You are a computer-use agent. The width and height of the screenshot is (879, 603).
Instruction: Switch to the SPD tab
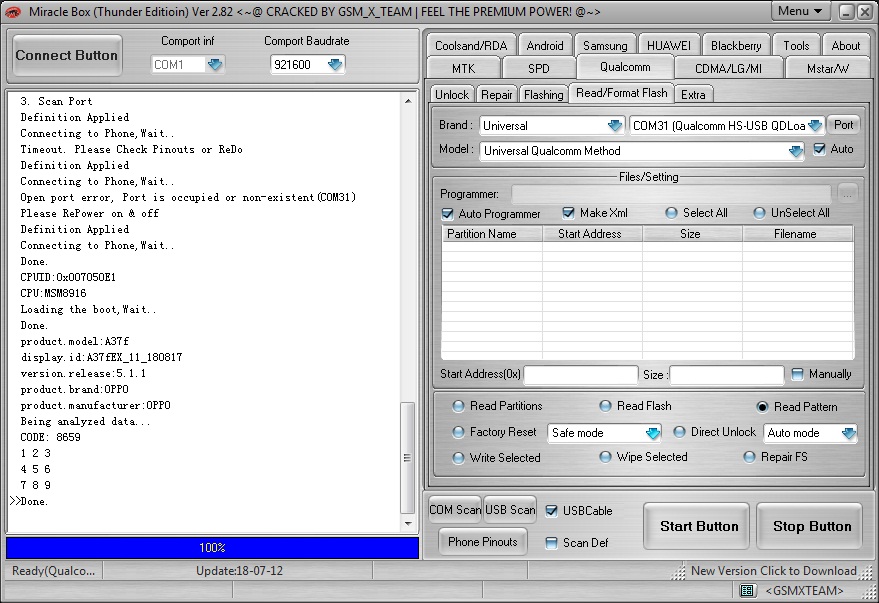click(539, 68)
